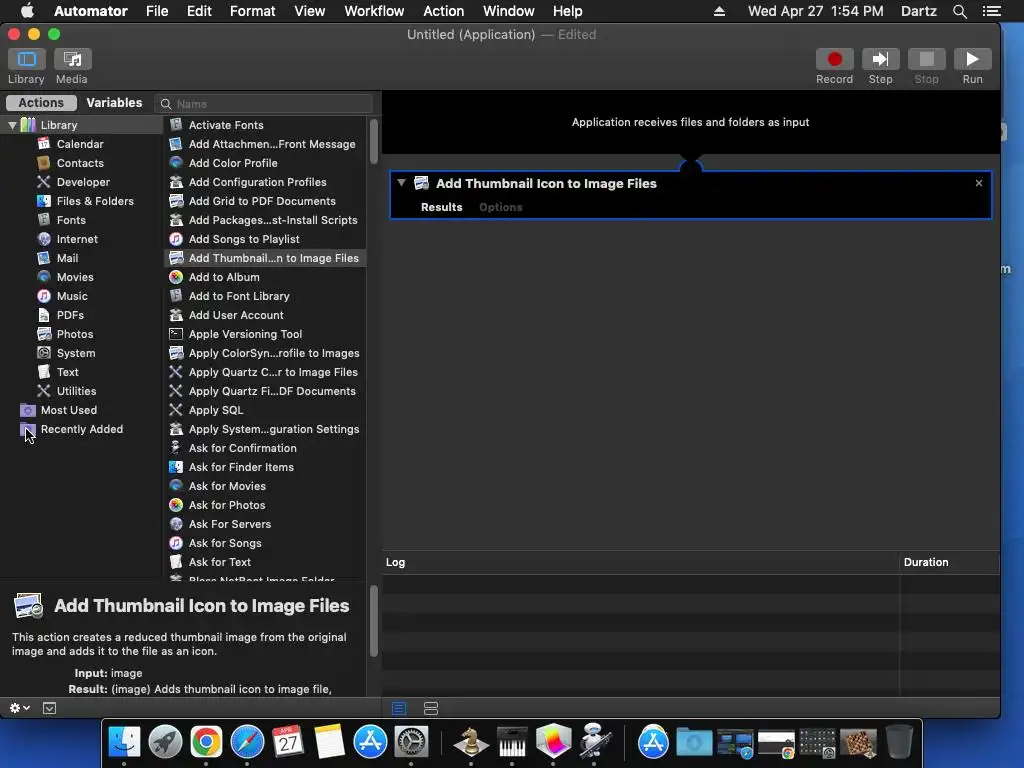
Task: Collapse the Library tree disclosure triangle
Action: click(12, 125)
